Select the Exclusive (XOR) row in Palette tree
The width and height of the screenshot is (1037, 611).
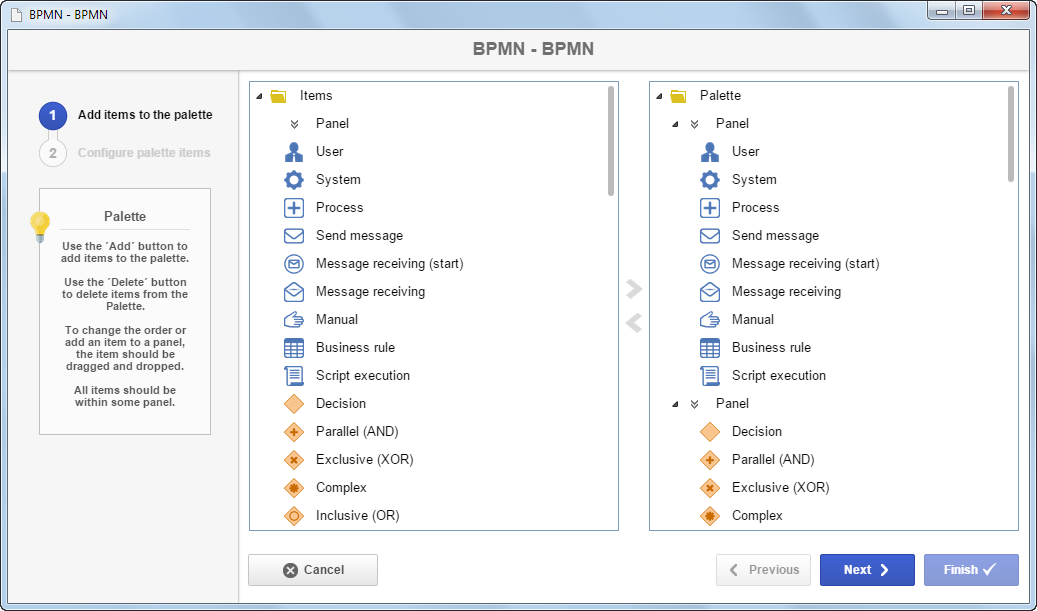coord(833,487)
